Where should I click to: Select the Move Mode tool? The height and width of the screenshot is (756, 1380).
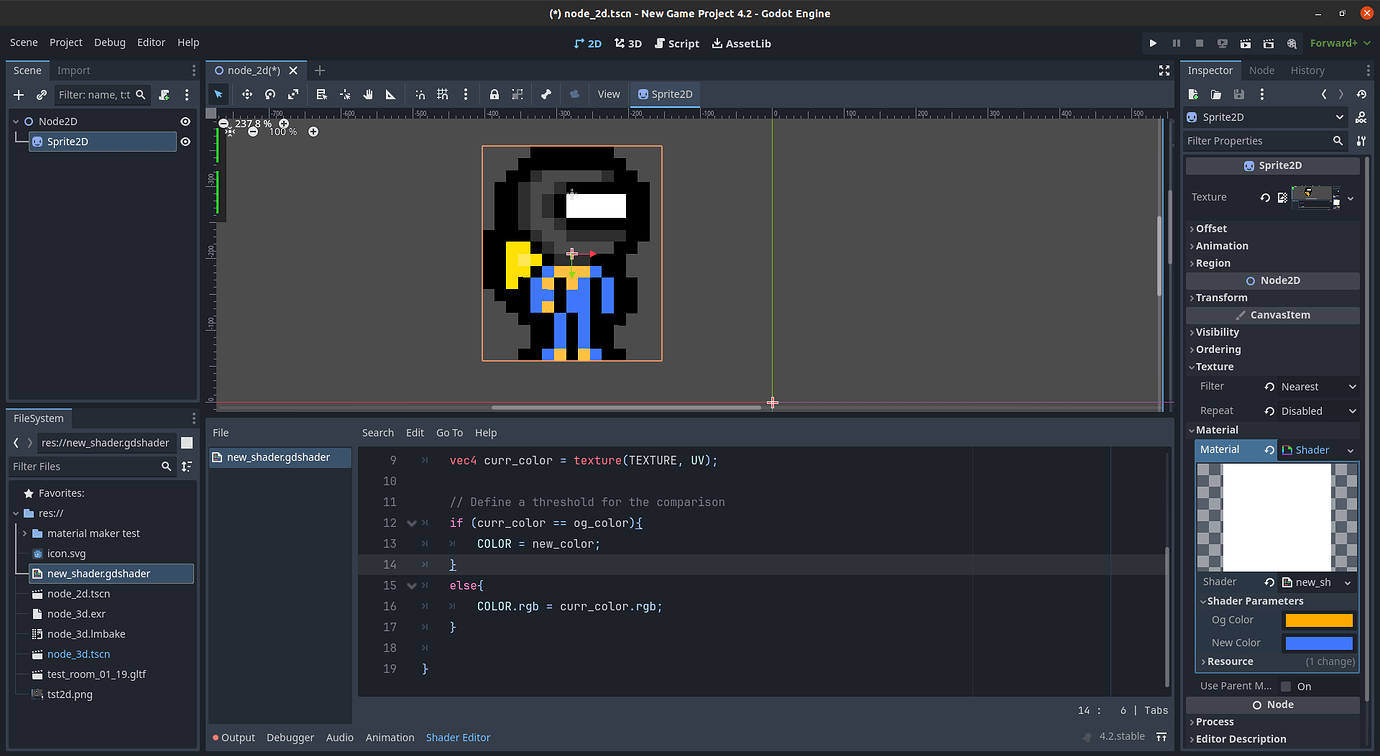(x=247, y=94)
